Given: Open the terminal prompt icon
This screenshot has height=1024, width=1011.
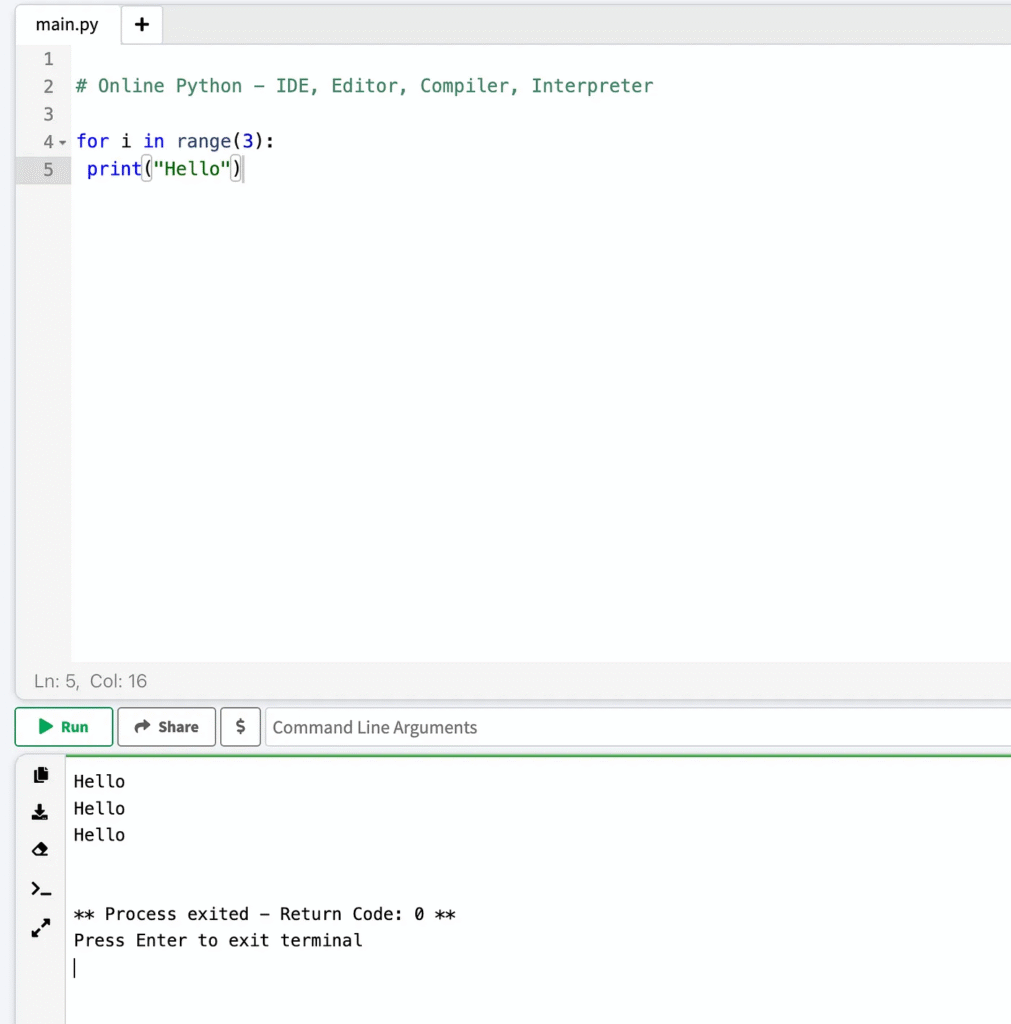Looking at the screenshot, I should pos(40,889).
